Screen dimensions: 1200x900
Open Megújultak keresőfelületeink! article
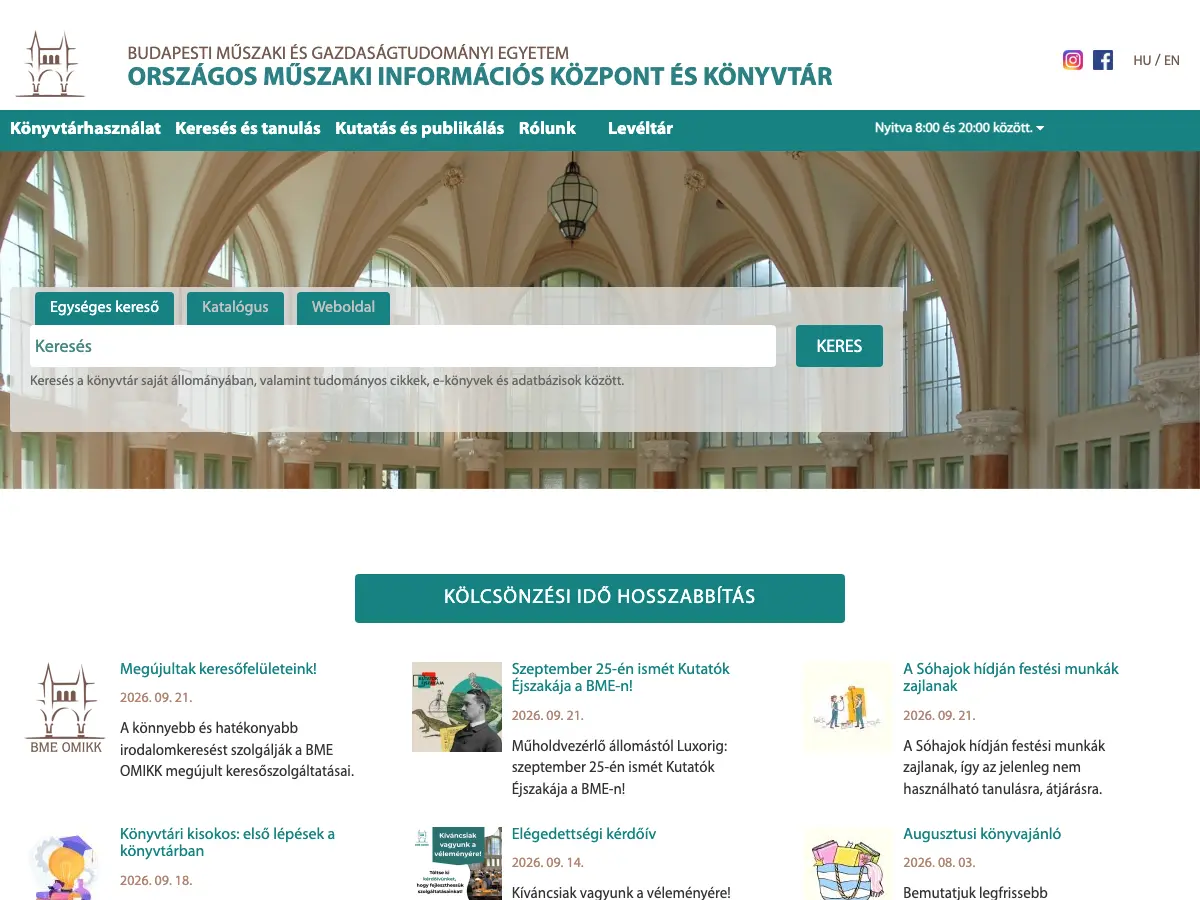[x=218, y=669]
